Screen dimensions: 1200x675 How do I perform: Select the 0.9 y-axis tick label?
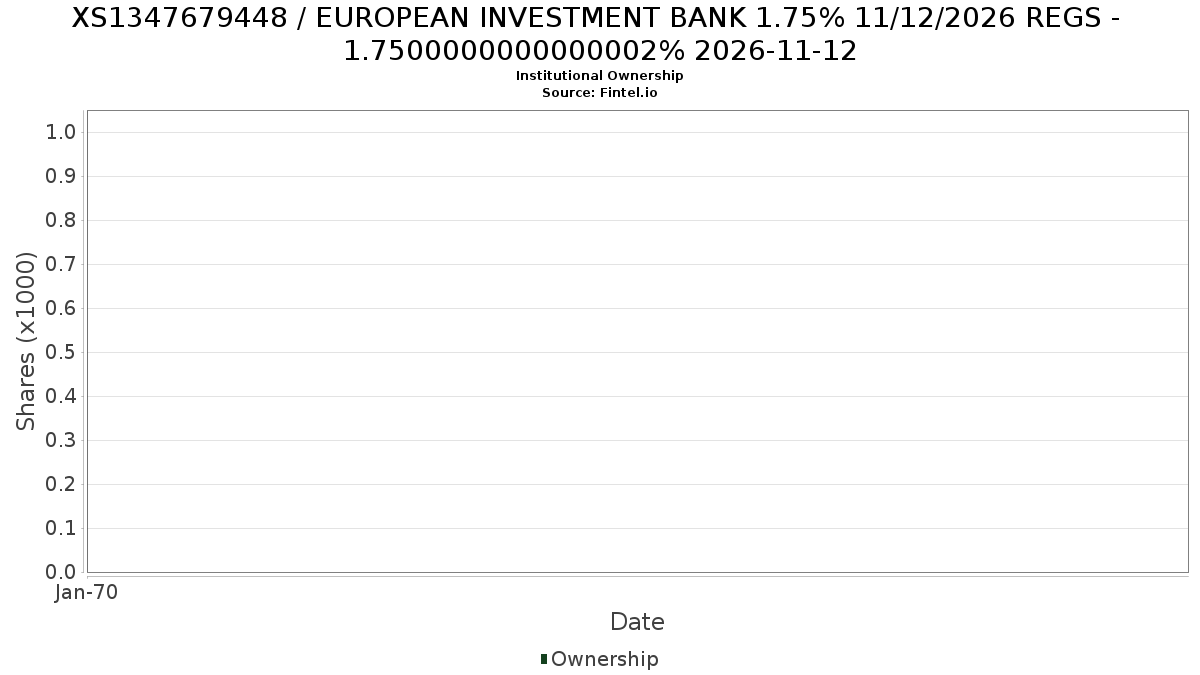tap(61, 176)
